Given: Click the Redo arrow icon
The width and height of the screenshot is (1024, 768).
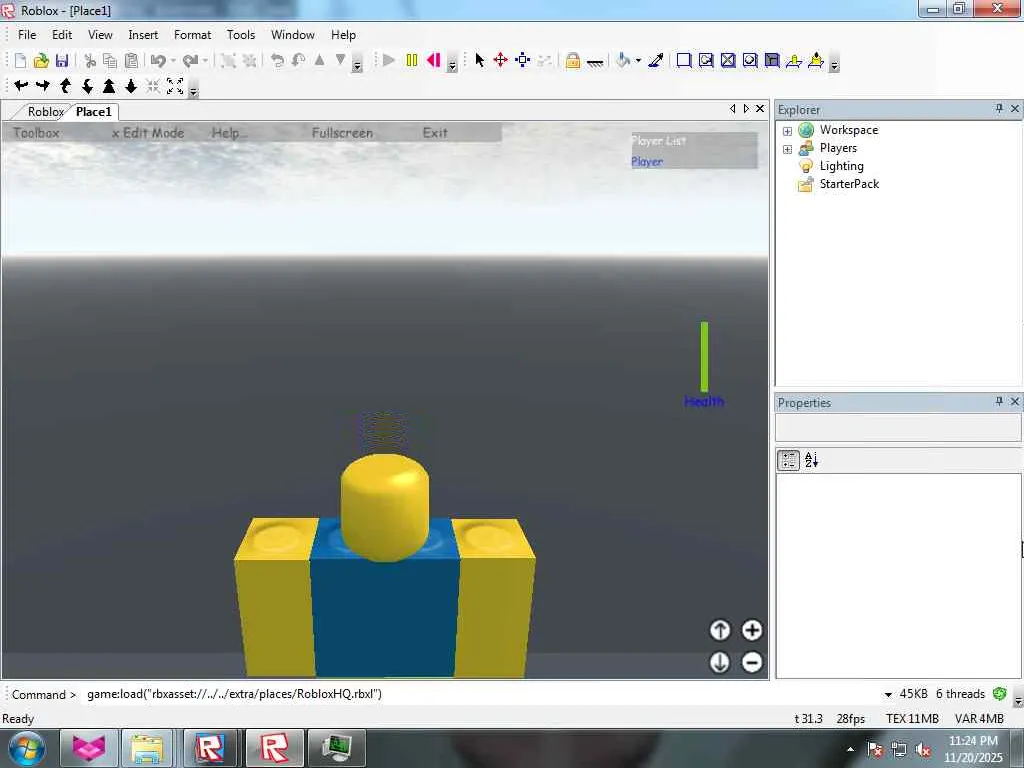Looking at the screenshot, I should pyautogui.click(x=191, y=61).
